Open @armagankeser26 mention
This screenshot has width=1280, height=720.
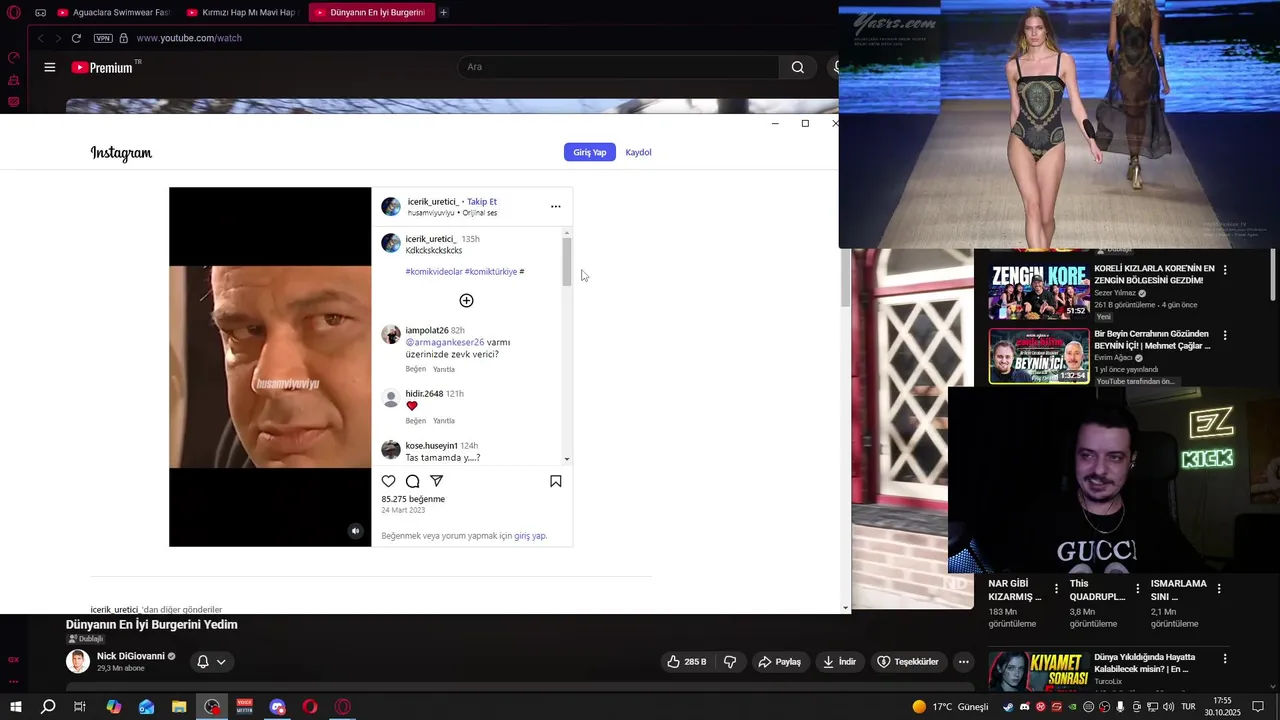coord(445,342)
